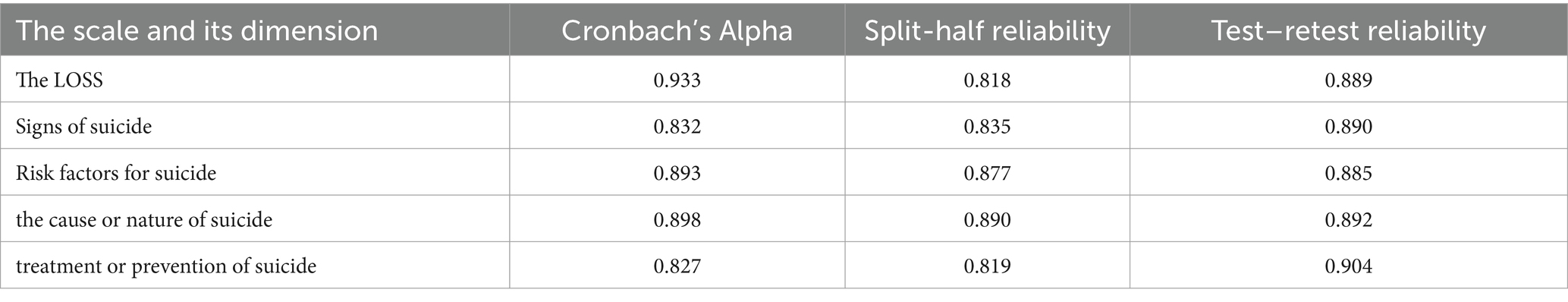Select the Test–retest reliability header
The height and width of the screenshot is (302, 1568).
(x=1348, y=30)
